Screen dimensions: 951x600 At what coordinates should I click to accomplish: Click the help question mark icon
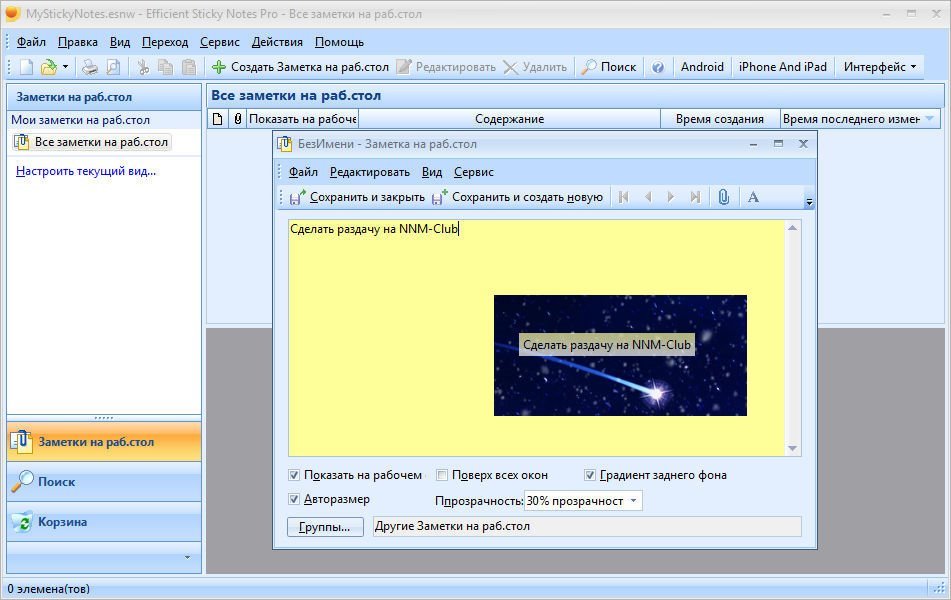point(658,67)
